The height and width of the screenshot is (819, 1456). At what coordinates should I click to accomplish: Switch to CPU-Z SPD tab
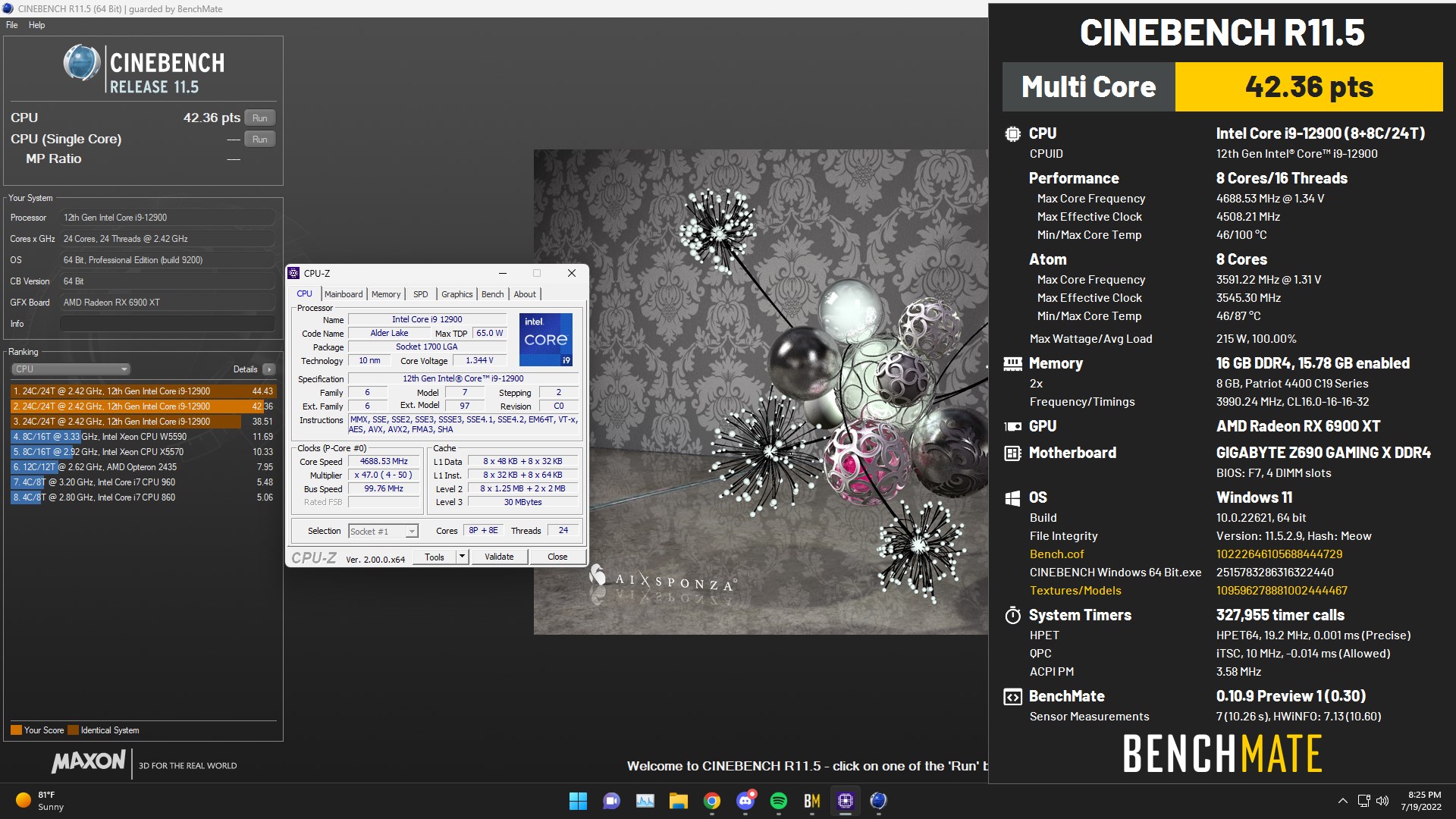(x=421, y=294)
